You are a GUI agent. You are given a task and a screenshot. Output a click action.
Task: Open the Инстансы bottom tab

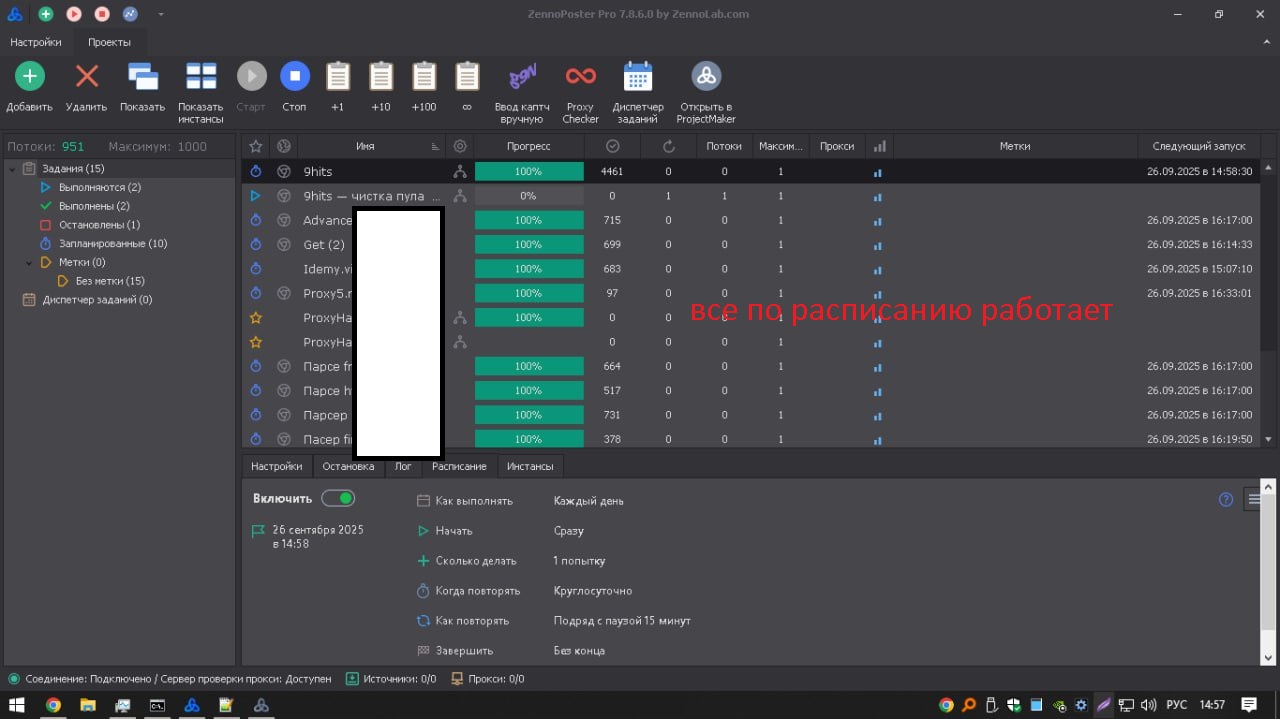click(x=530, y=467)
